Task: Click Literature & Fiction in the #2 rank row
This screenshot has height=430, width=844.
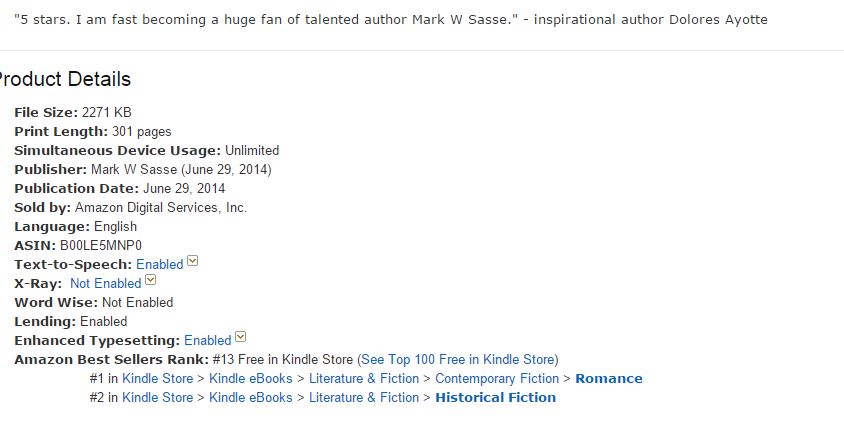Action: [x=364, y=398]
